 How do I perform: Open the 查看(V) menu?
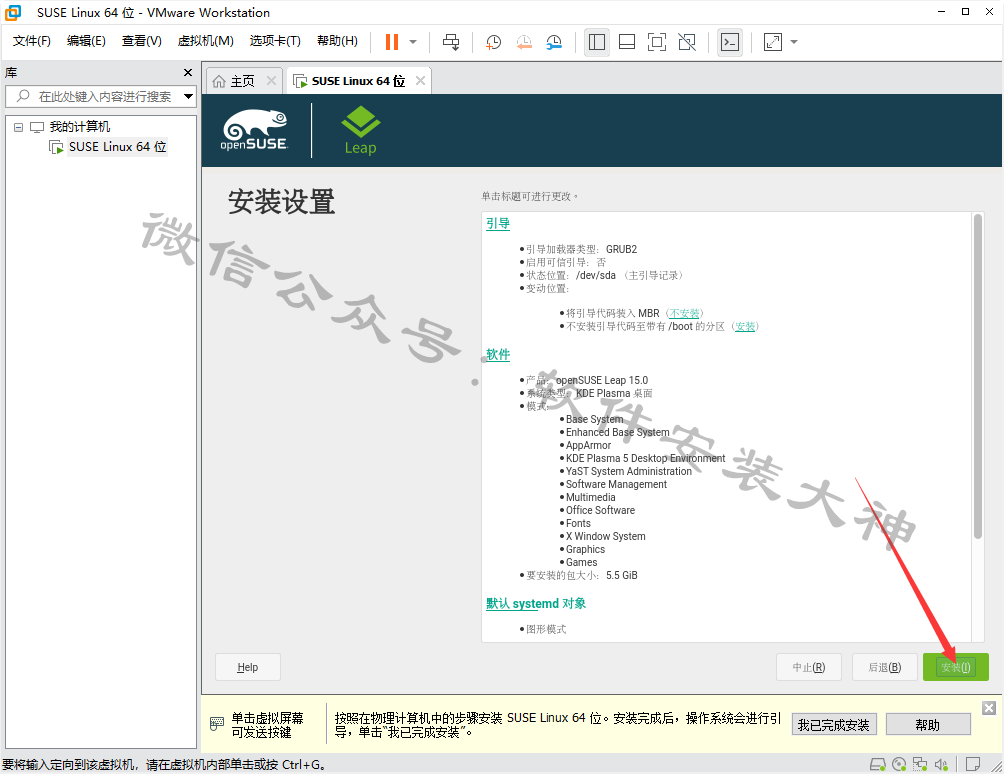coord(142,41)
